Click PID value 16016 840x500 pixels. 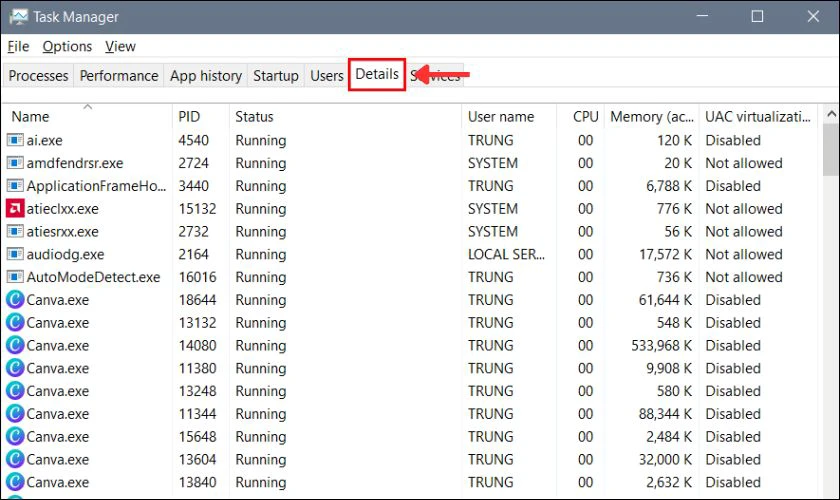pos(197,277)
